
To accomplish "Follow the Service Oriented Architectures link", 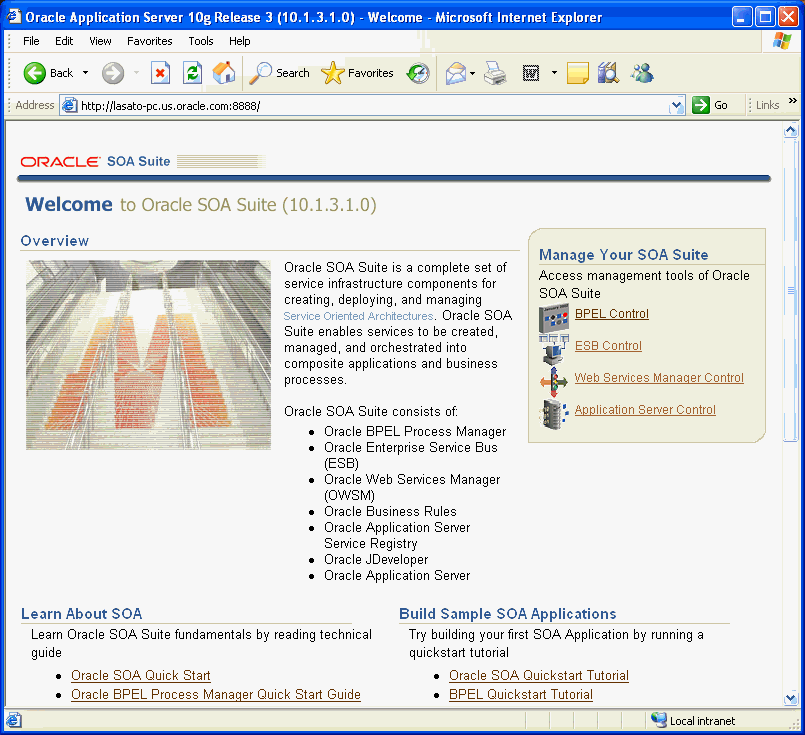I will [x=358, y=316].
